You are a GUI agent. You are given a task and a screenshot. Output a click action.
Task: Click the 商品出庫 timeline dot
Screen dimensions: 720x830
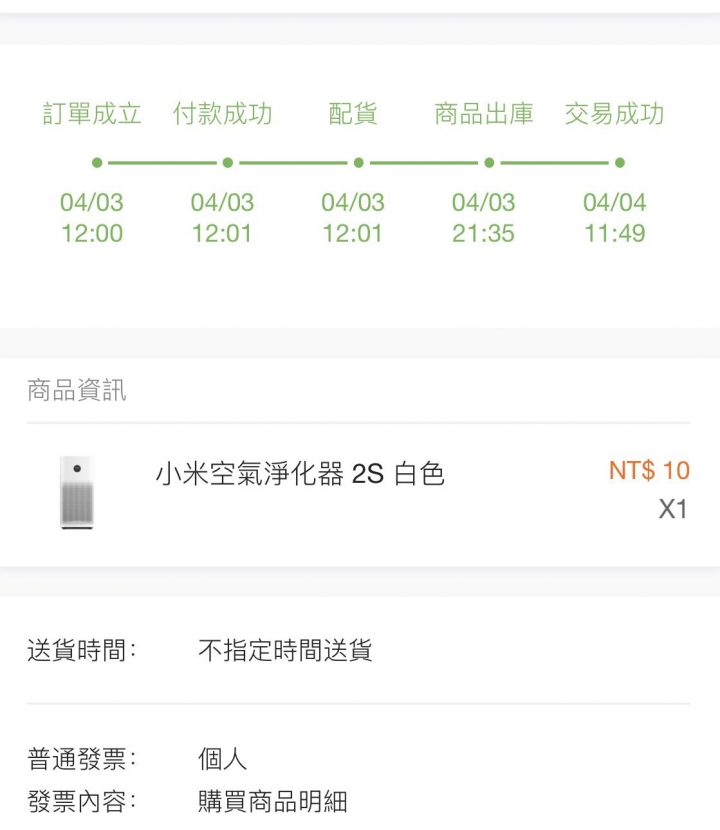coord(489,163)
